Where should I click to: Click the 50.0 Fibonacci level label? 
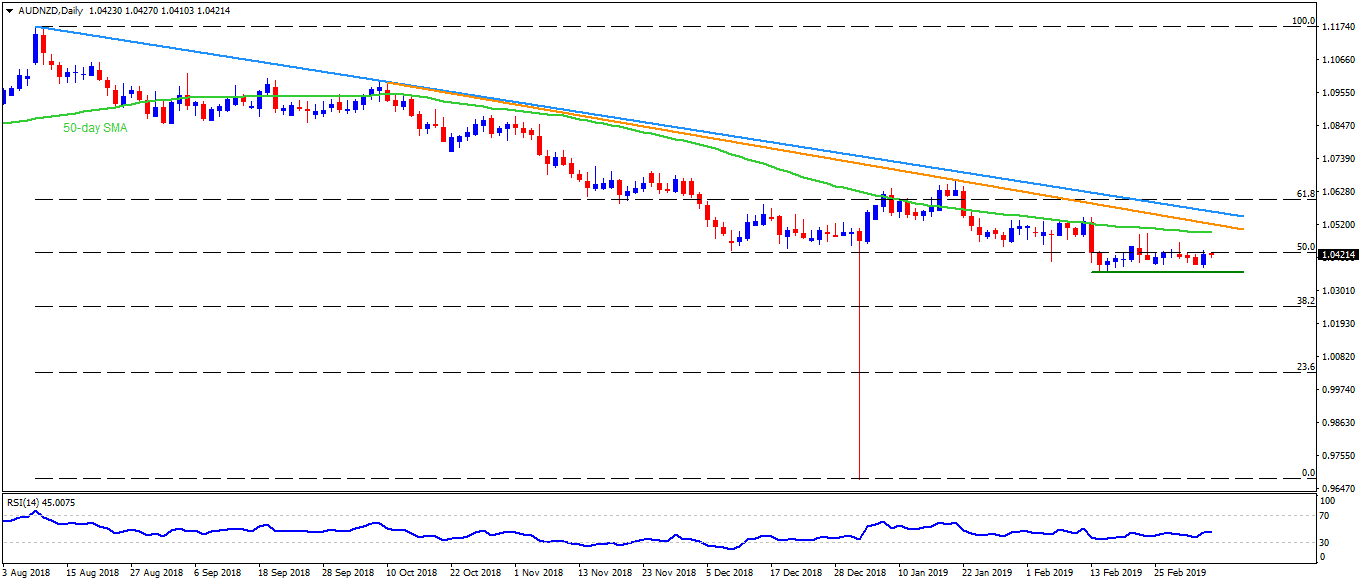(1304, 246)
